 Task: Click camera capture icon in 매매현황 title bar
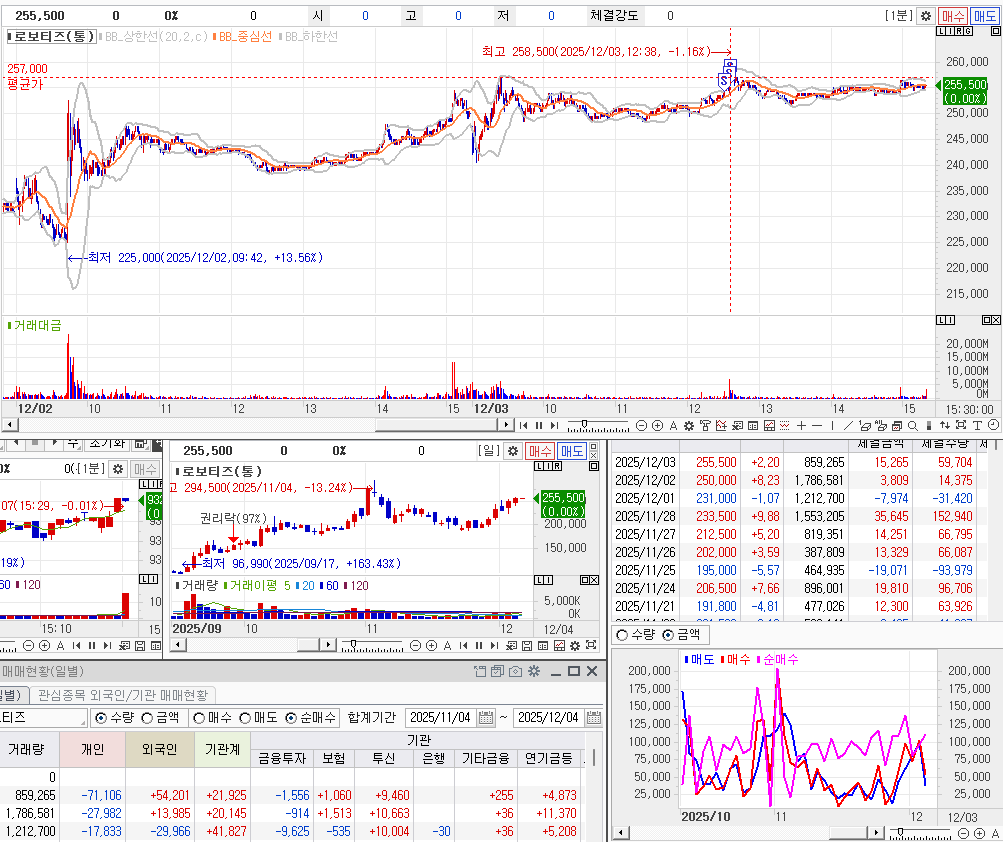pos(516,671)
